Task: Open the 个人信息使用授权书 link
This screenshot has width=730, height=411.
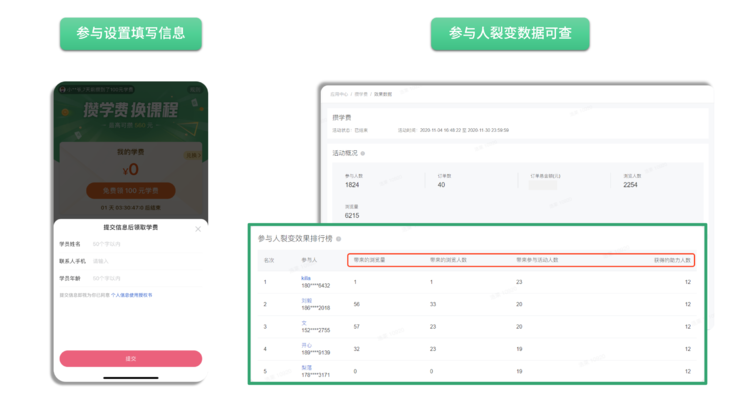Action: (131, 295)
